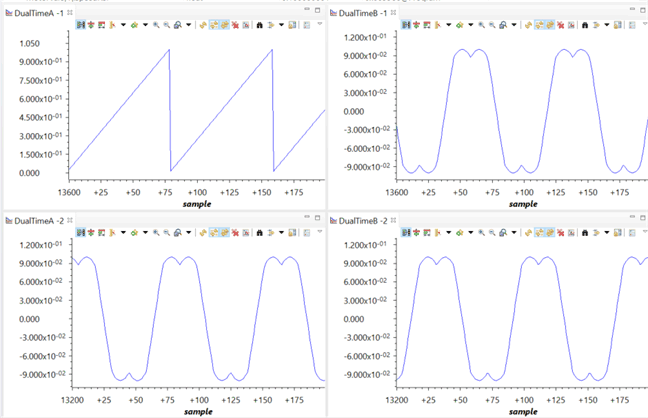Refresh the DualTimeA -1 graph
The height and width of the screenshot is (418, 648).
(x=202, y=25)
